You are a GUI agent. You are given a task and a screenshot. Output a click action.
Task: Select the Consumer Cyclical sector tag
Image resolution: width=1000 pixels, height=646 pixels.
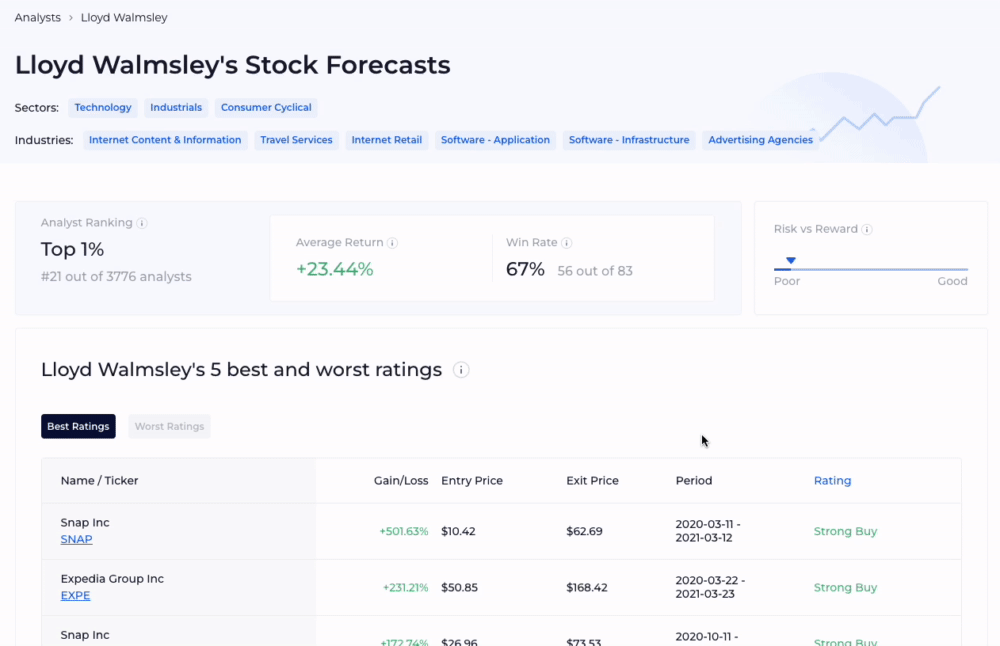coord(266,107)
